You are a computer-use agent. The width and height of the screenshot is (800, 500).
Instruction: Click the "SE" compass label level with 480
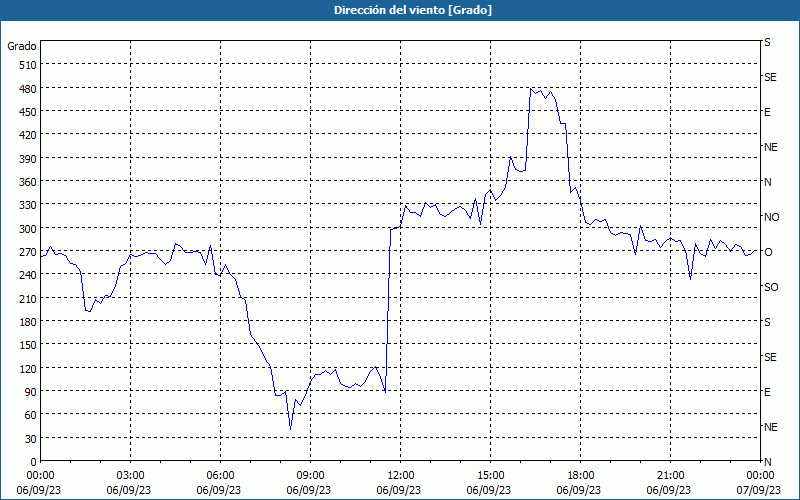tap(770, 77)
